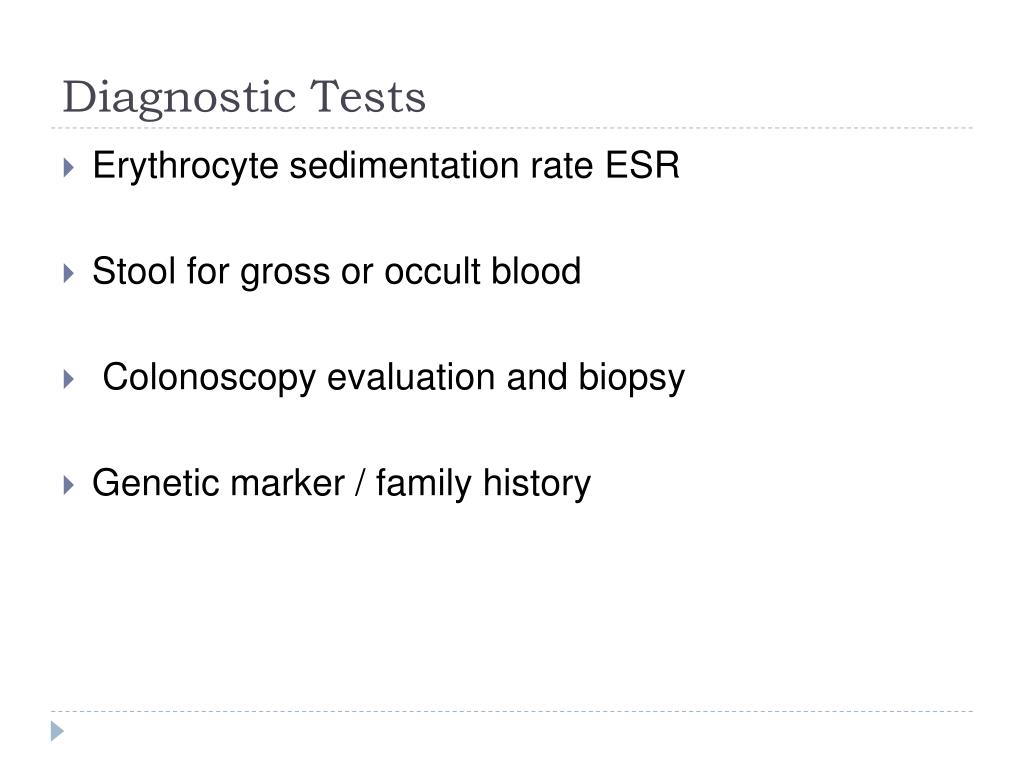
Task: Click the word Tests in the title
Action: (368, 97)
